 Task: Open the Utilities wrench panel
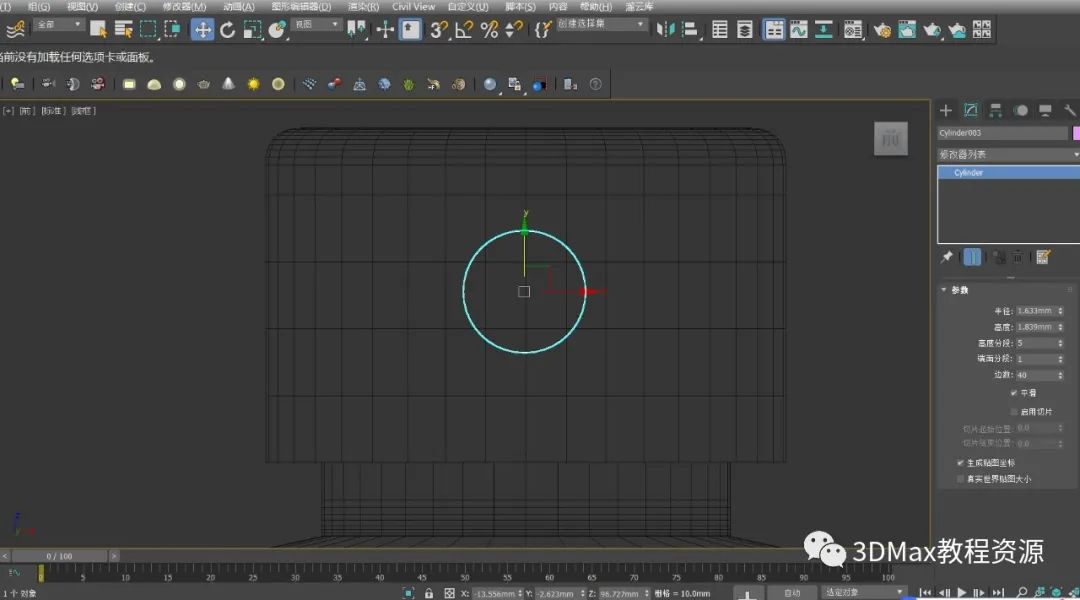coord(1069,110)
